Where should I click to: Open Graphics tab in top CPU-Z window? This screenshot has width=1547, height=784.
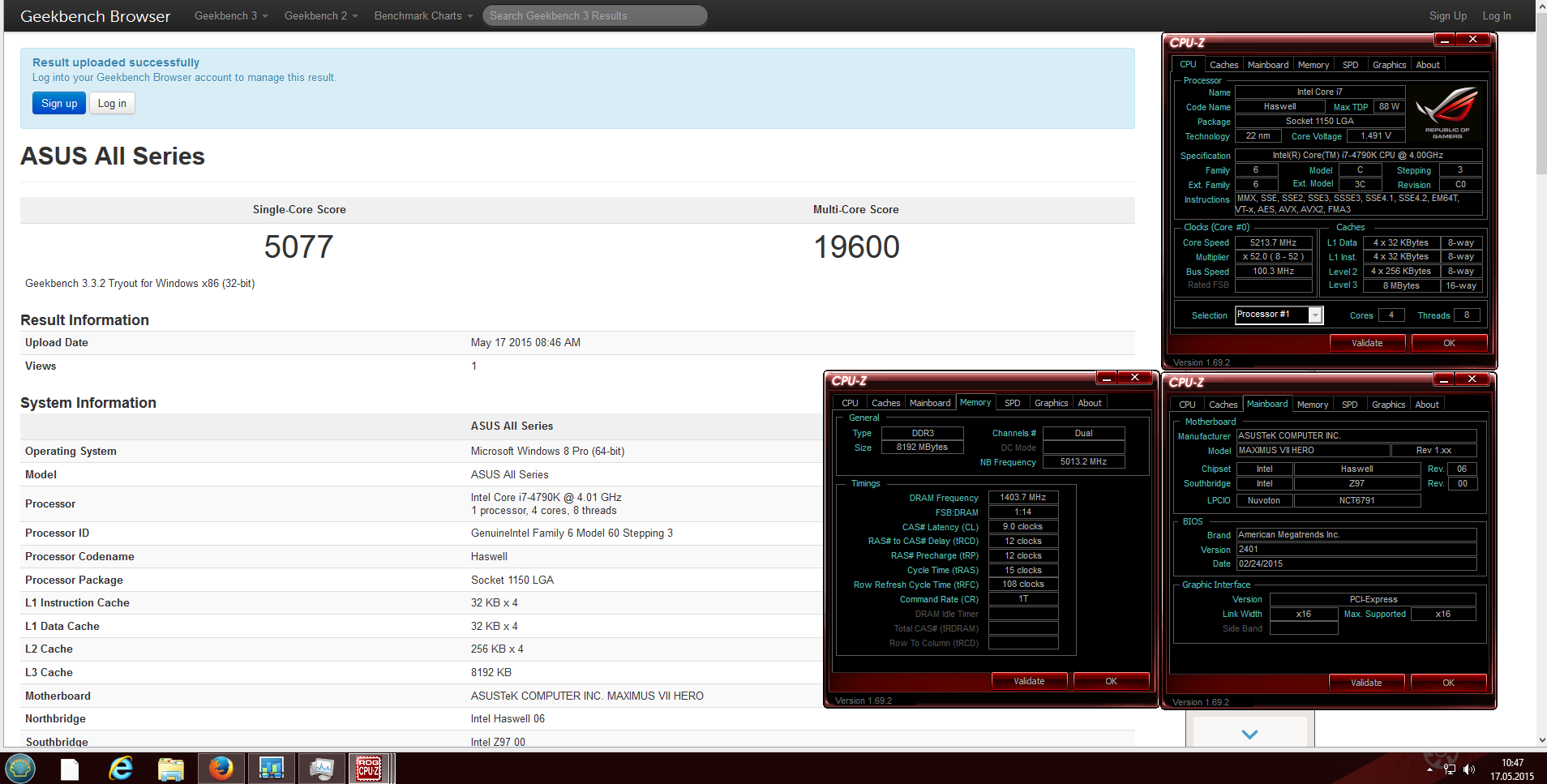tap(1390, 65)
